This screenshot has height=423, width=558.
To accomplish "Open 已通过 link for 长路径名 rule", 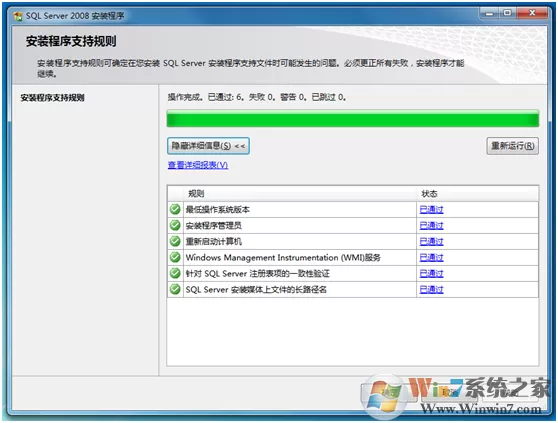I will [431, 290].
